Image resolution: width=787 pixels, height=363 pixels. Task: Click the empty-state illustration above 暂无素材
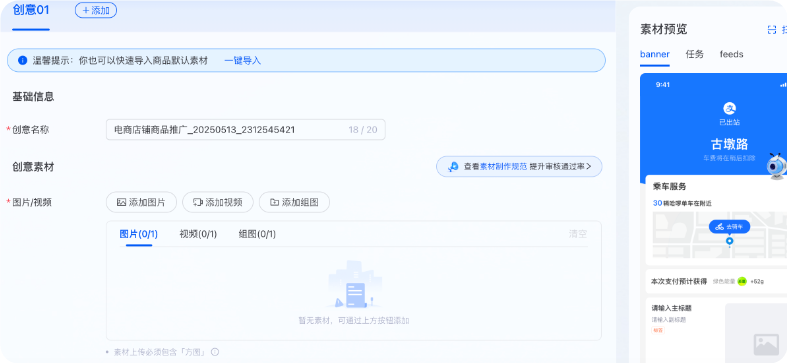(354, 285)
